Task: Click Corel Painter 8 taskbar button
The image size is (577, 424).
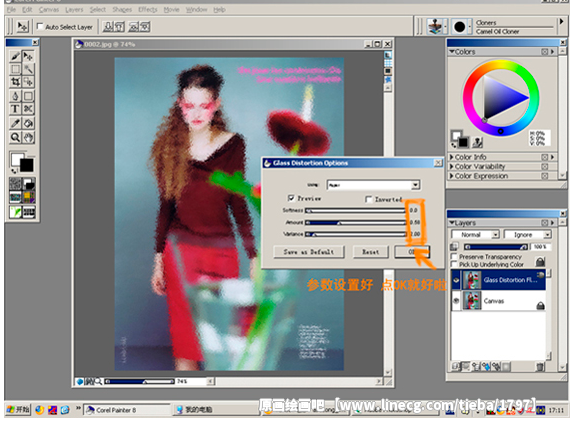Action: (x=127, y=410)
